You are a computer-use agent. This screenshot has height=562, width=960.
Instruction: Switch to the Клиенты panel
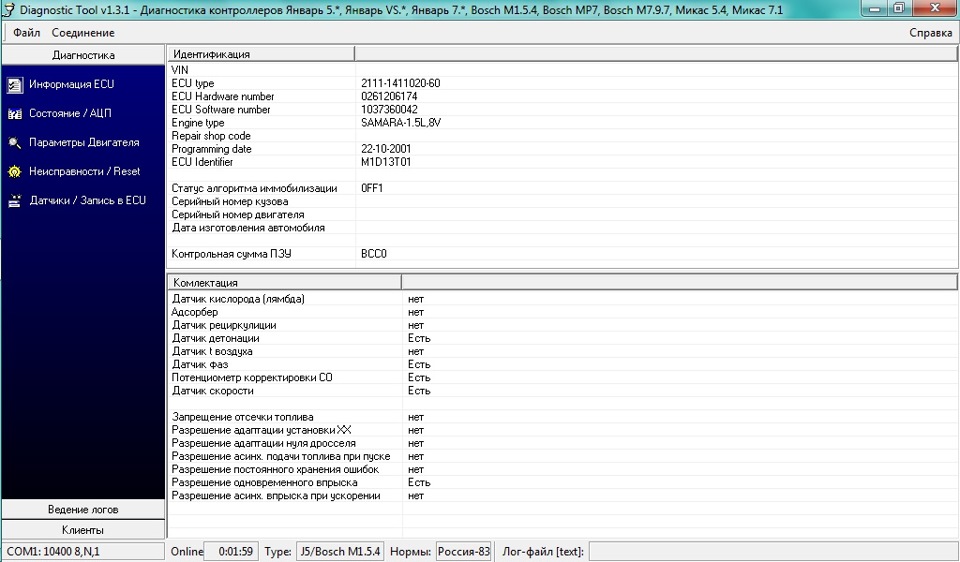(x=83, y=530)
